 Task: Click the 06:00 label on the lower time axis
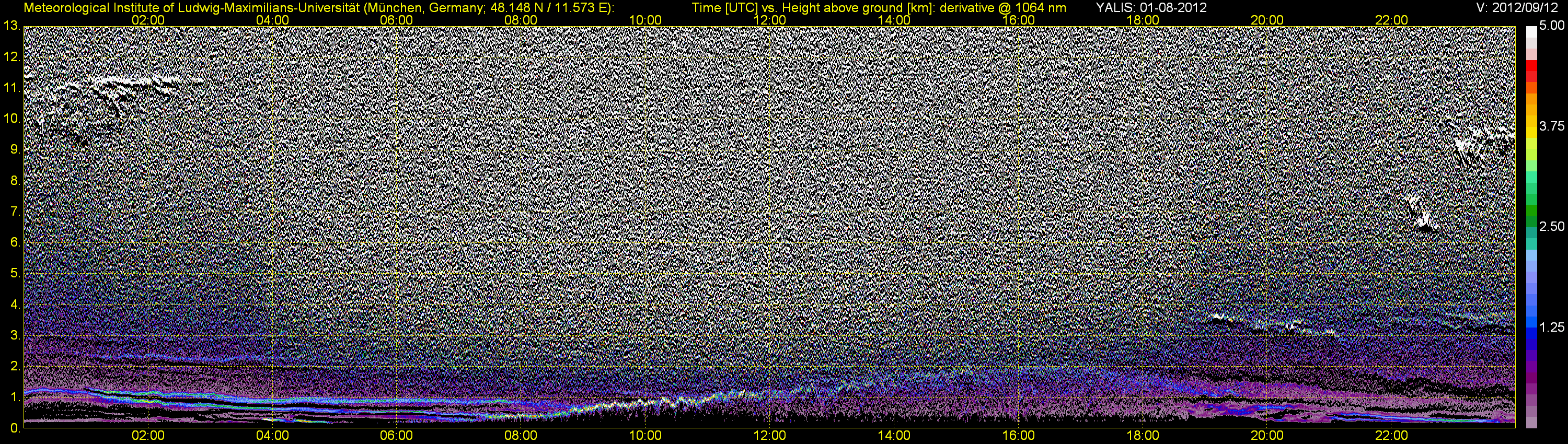tap(396, 436)
